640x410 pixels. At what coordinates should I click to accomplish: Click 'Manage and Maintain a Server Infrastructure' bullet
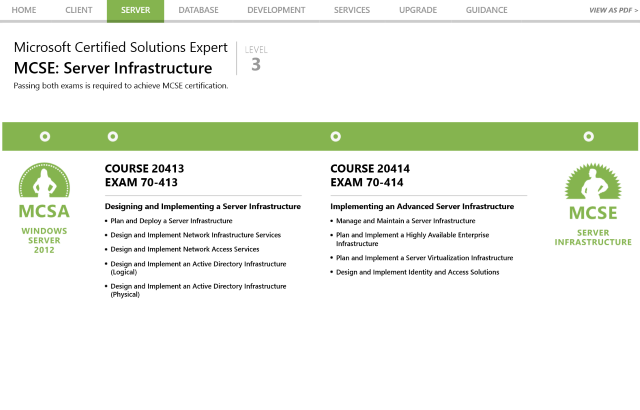406,221
